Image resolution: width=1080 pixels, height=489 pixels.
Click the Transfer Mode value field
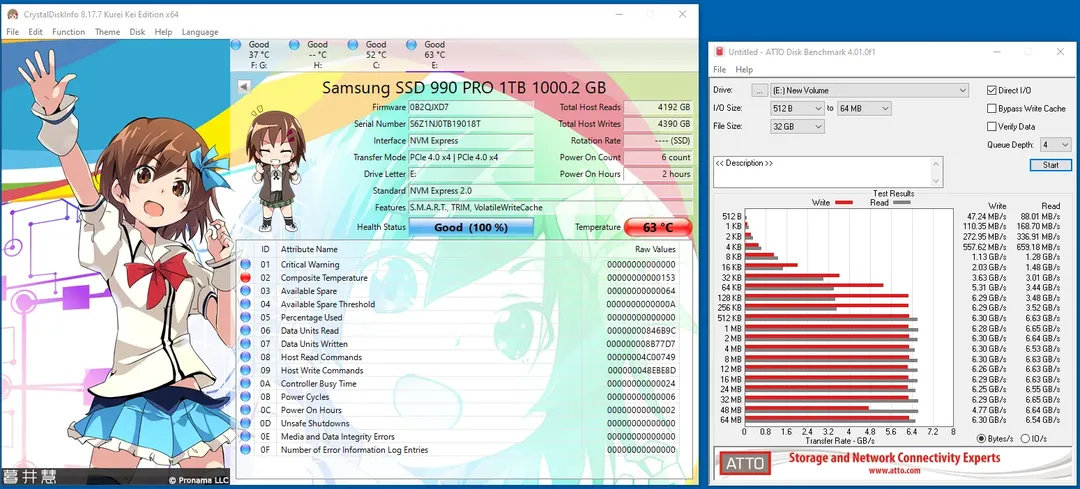pos(471,157)
